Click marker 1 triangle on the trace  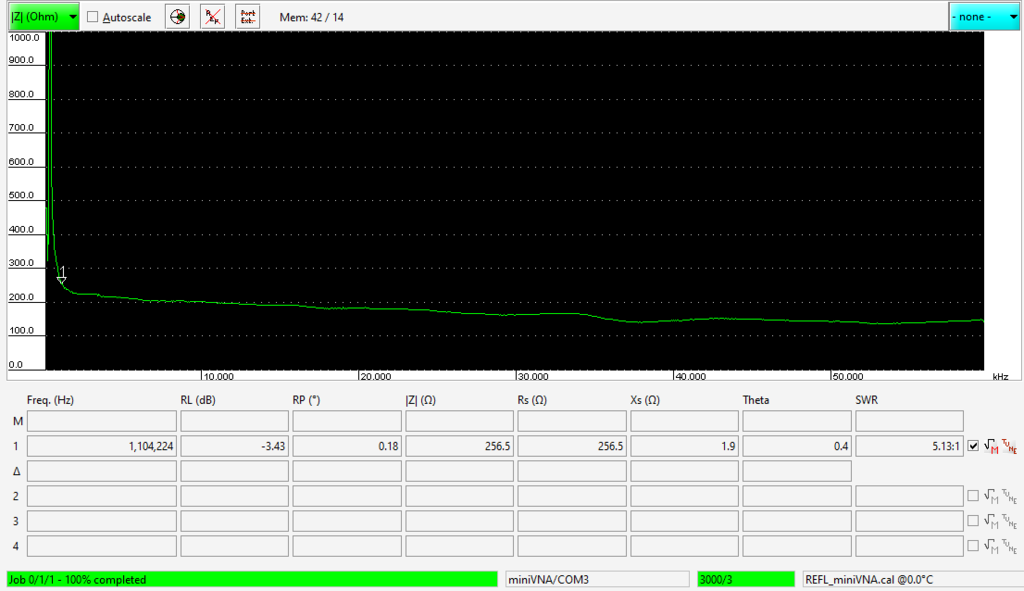click(x=61, y=280)
